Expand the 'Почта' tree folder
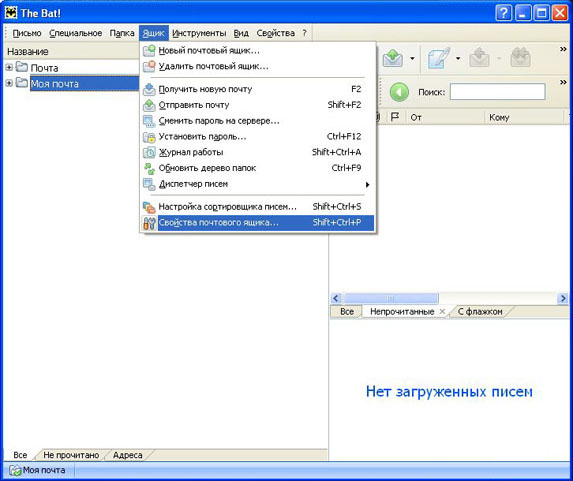This screenshot has width=573, height=481. 9,67
